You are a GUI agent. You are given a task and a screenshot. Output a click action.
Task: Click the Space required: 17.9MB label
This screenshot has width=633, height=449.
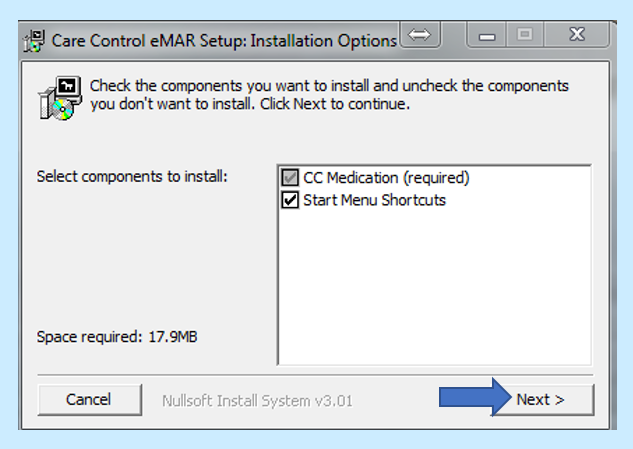(117, 337)
